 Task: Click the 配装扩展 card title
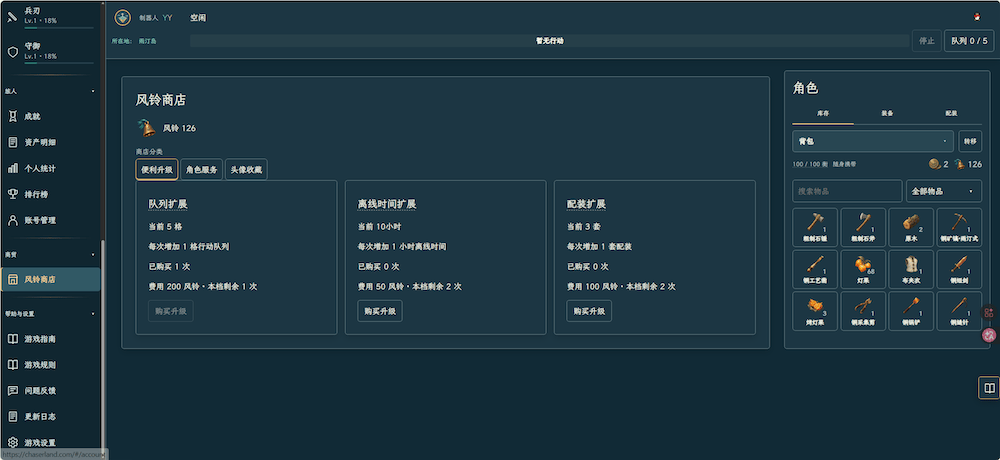(586, 204)
